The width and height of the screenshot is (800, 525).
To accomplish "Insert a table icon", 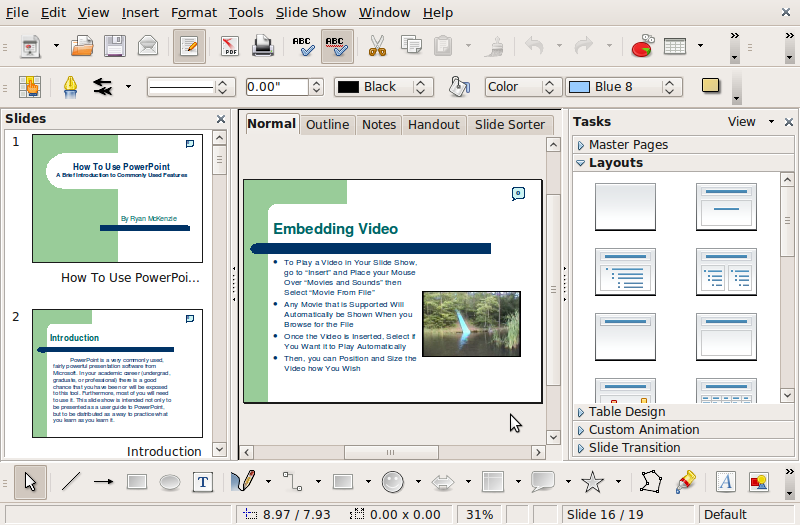I will point(675,46).
